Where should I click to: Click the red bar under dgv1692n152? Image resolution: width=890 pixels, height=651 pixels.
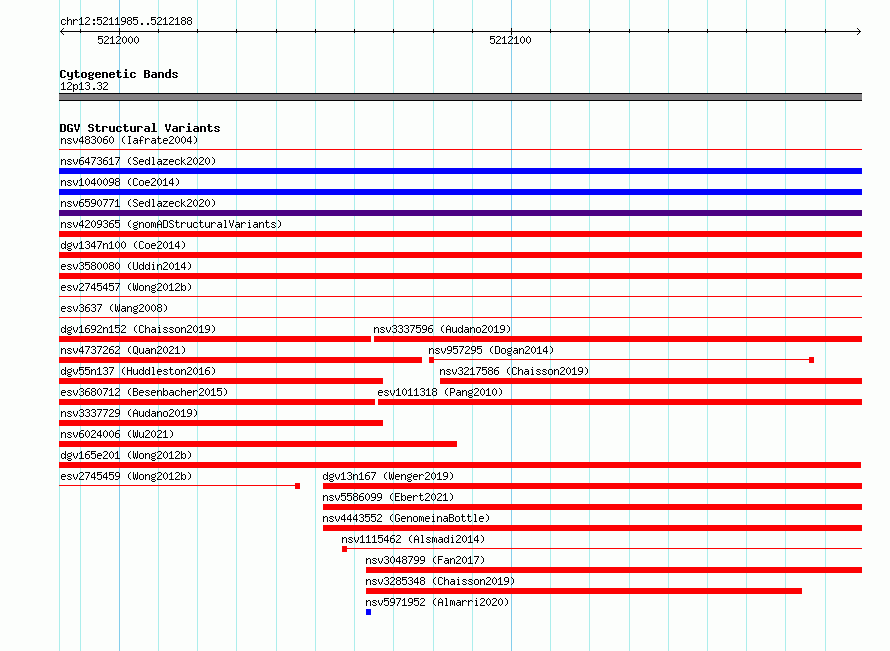pyautogui.click(x=215, y=339)
